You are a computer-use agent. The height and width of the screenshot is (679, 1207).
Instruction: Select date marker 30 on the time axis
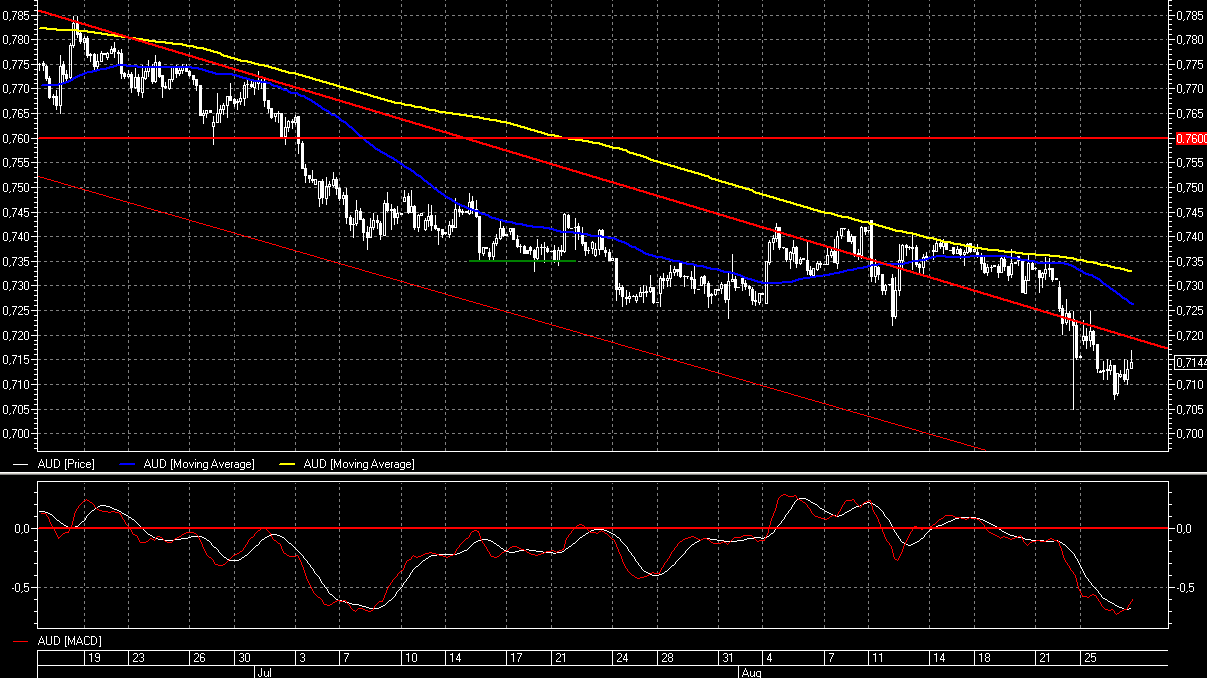coord(243,658)
